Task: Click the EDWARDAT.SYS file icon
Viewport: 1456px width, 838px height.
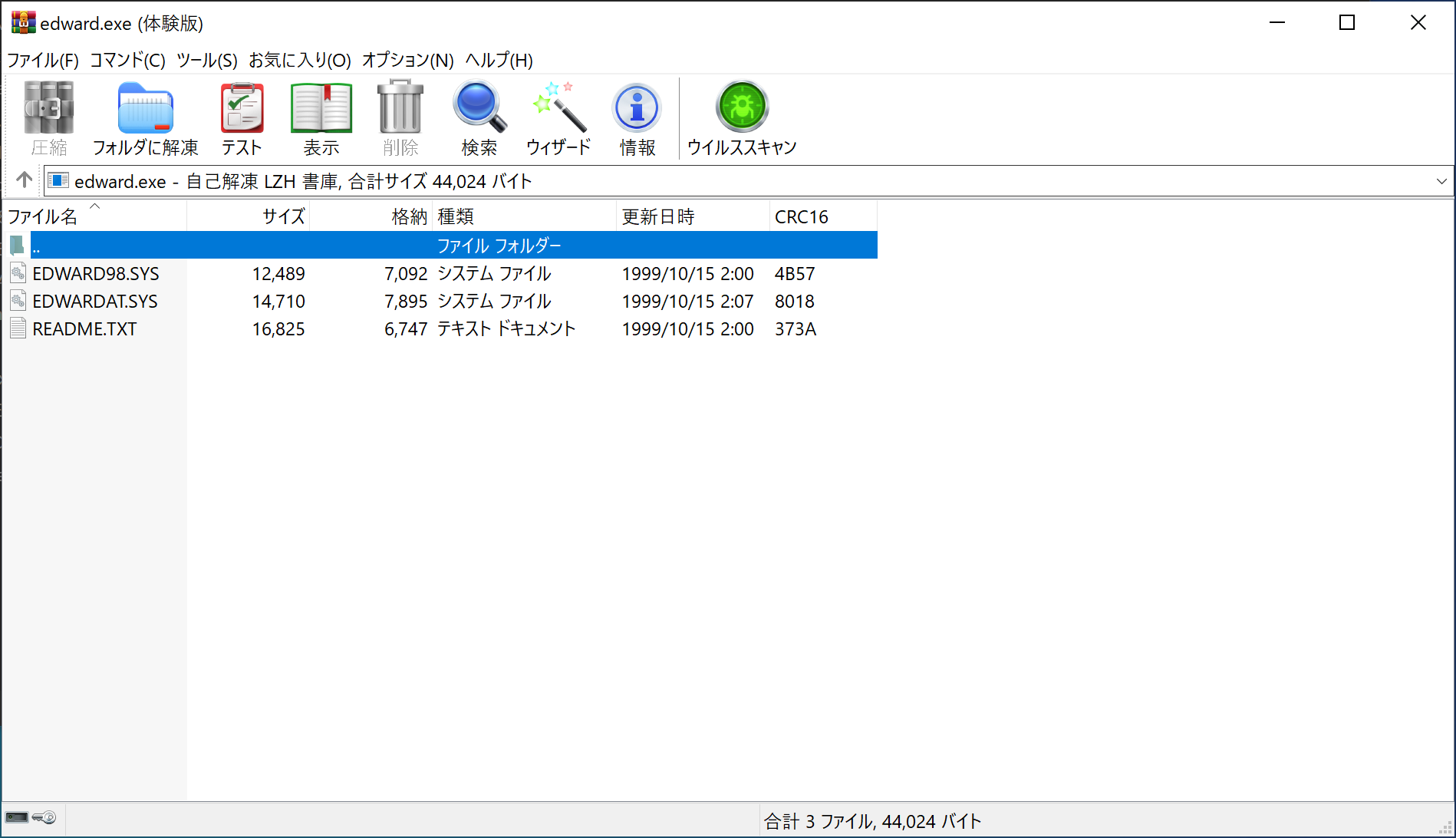Action: click(18, 301)
